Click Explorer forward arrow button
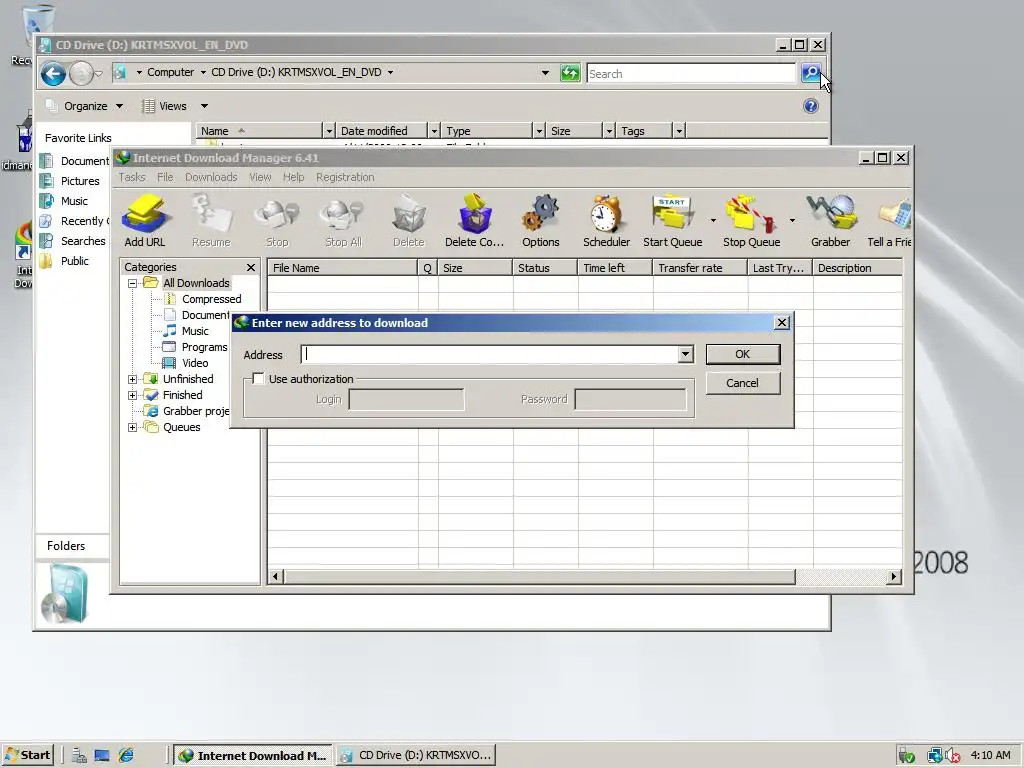This screenshot has width=1024, height=768. (81, 73)
